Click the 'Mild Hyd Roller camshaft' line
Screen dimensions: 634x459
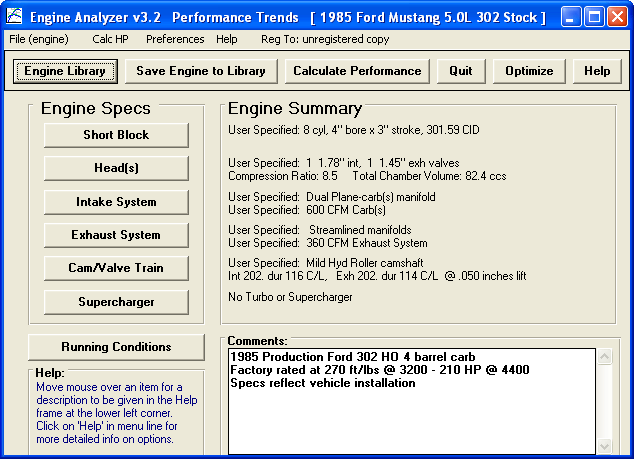(326, 263)
